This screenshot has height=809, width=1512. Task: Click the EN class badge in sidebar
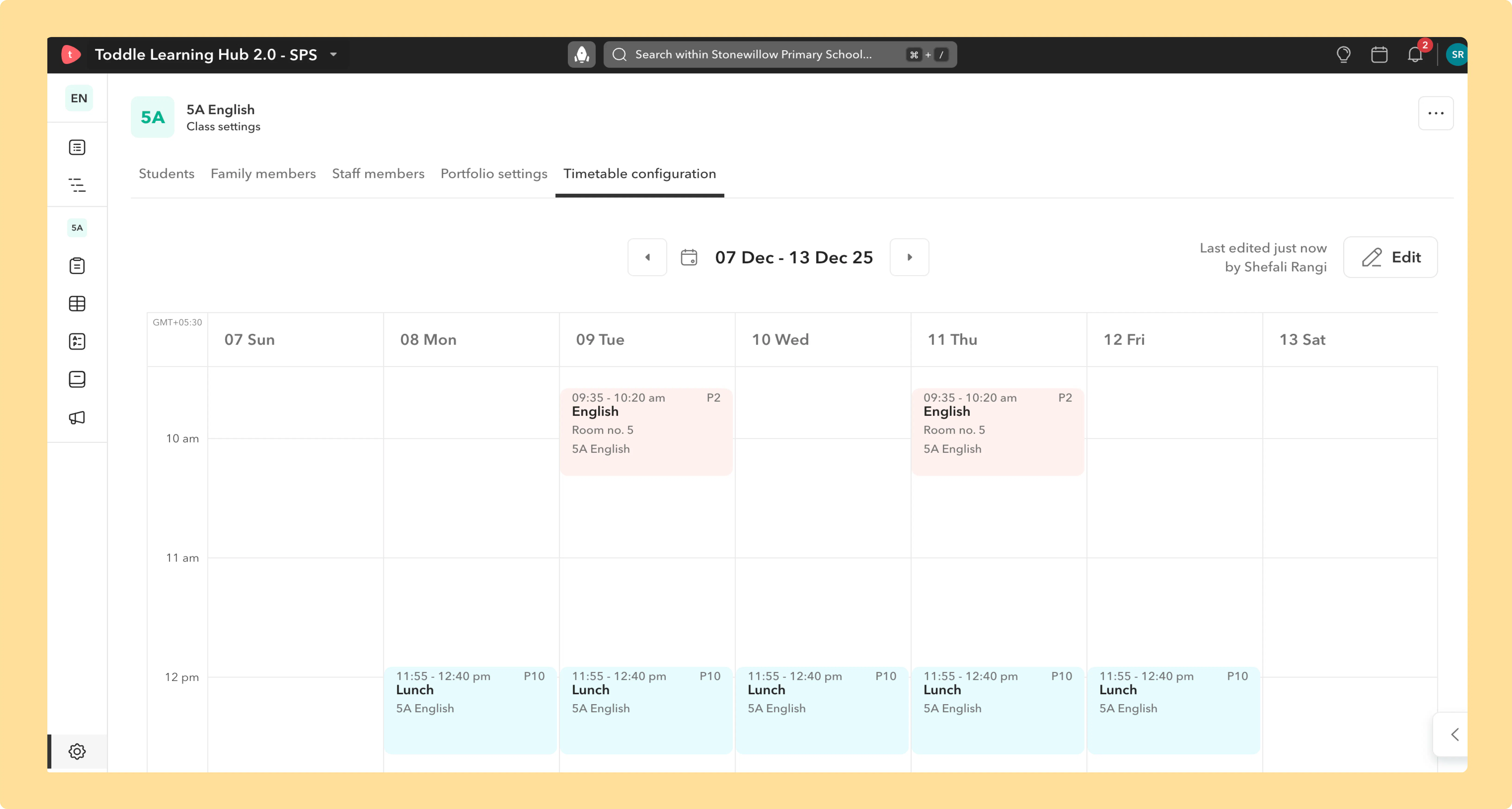coord(79,98)
